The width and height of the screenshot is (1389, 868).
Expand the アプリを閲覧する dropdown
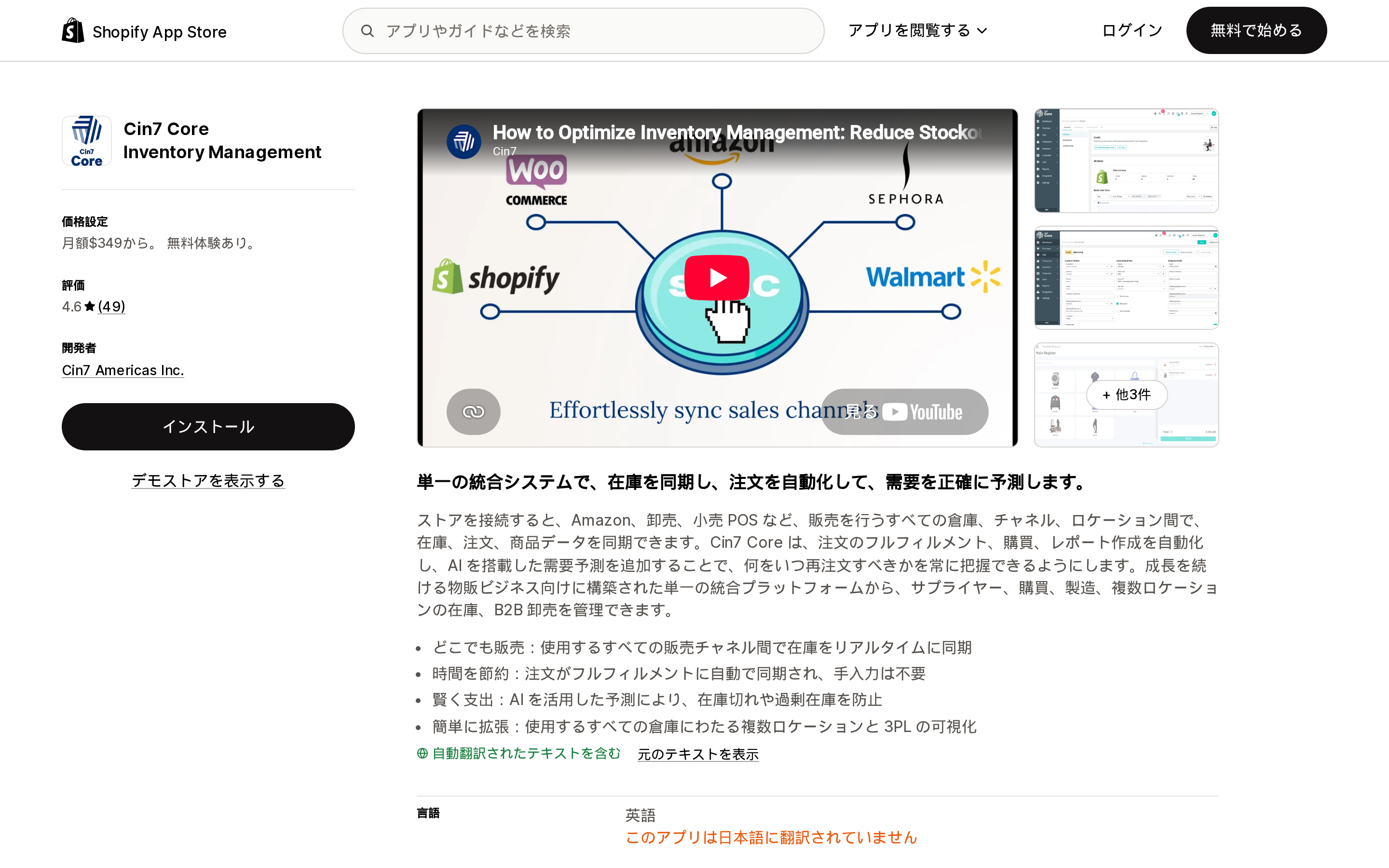click(x=918, y=30)
